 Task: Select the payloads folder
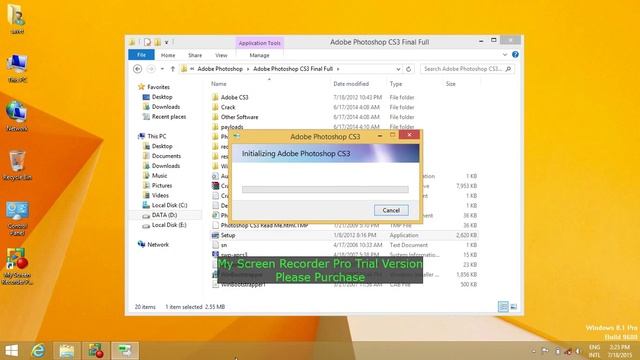click(232, 127)
